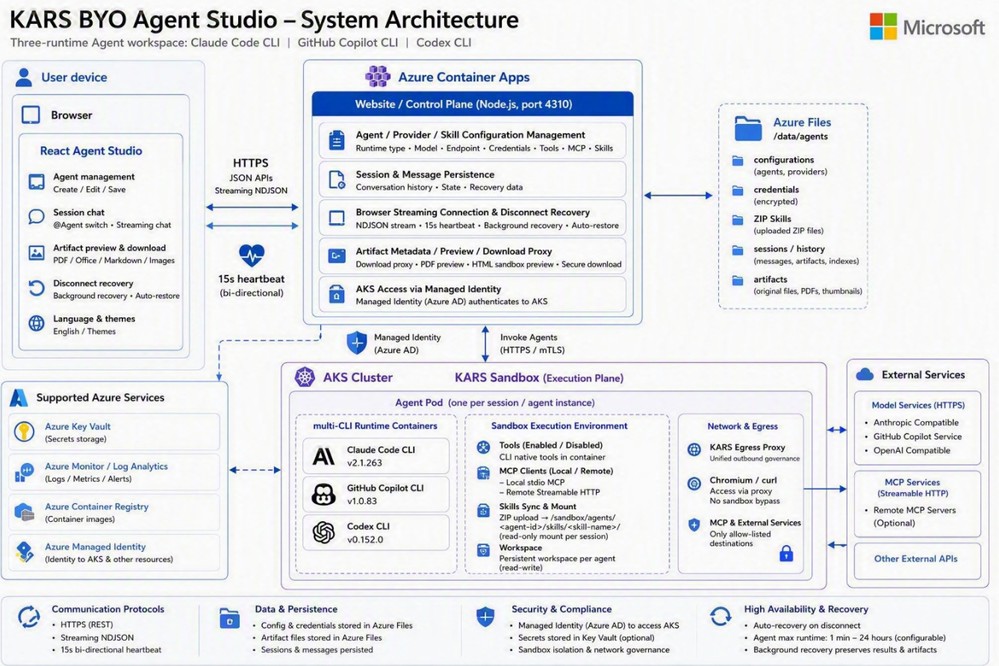Click the Data & Persistence folder icon

point(229,618)
